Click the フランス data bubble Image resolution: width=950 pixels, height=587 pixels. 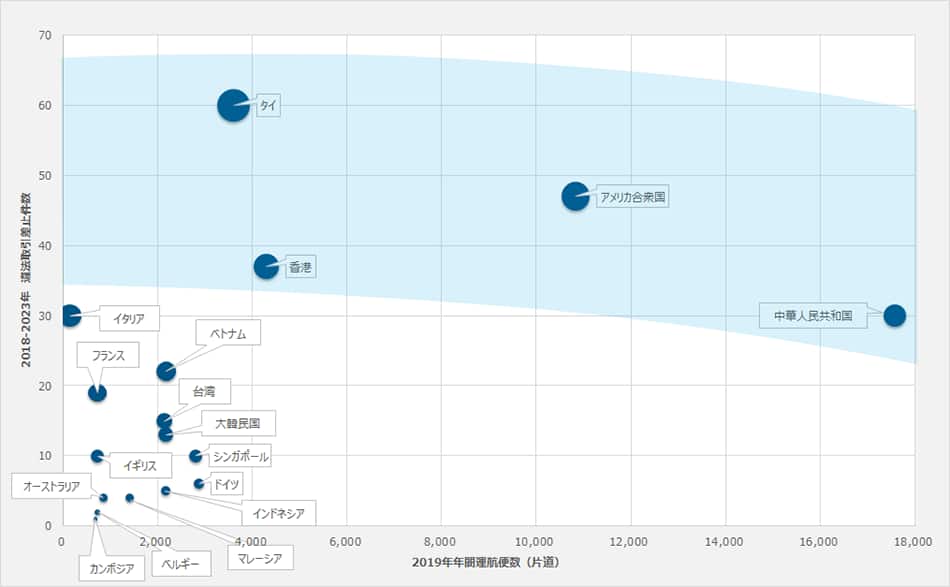coord(97,392)
